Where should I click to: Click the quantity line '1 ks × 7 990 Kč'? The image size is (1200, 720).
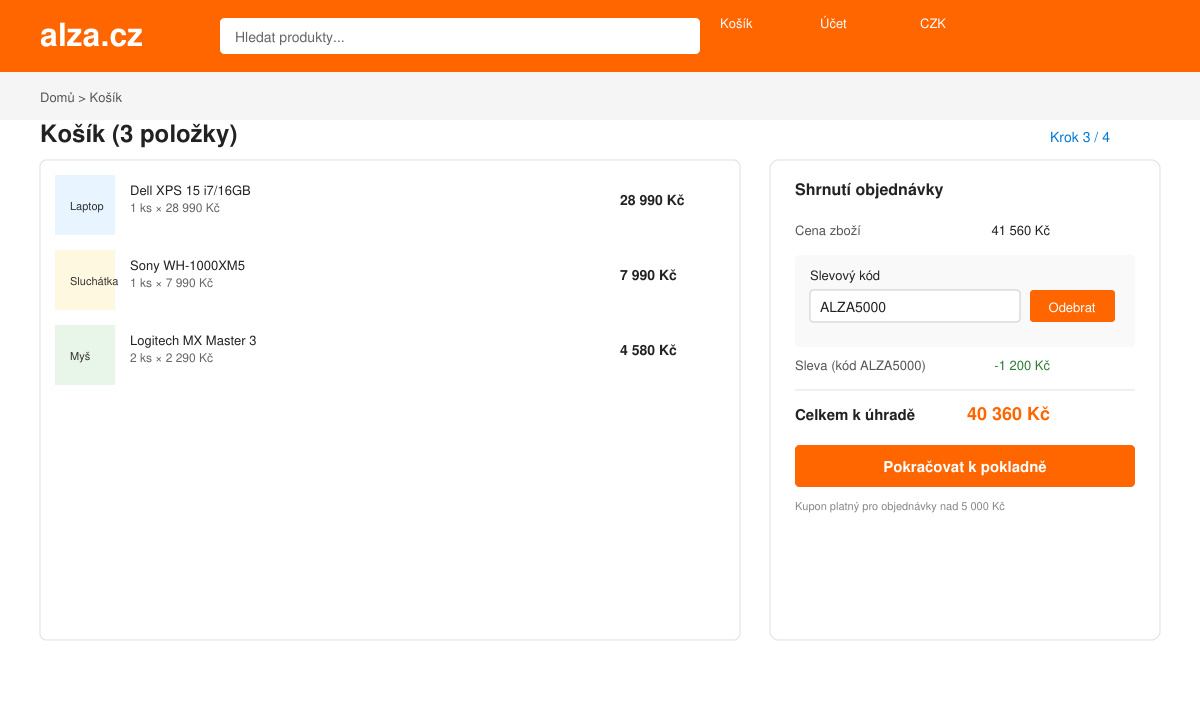click(171, 283)
